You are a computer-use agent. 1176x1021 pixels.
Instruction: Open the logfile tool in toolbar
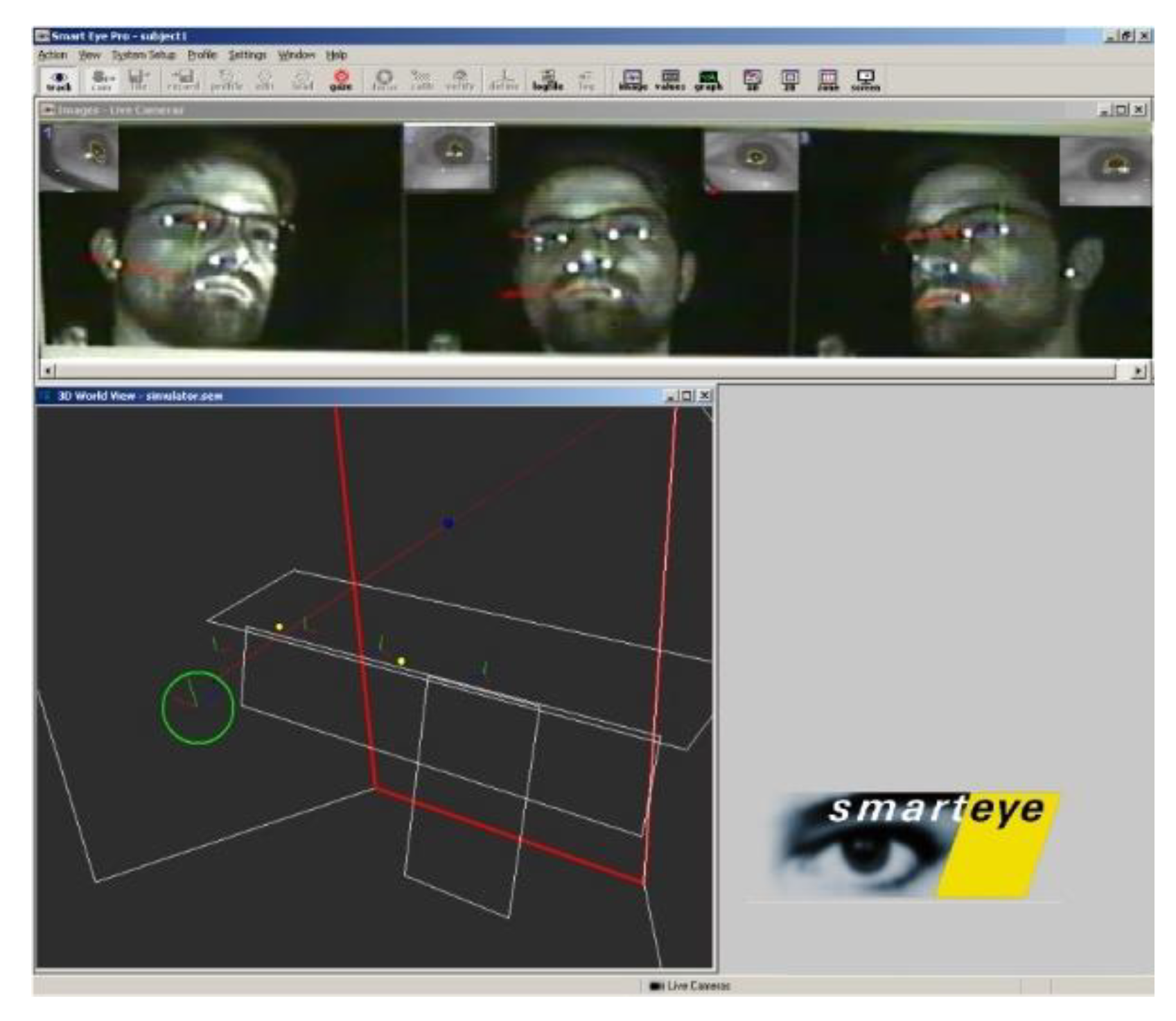[547, 80]
